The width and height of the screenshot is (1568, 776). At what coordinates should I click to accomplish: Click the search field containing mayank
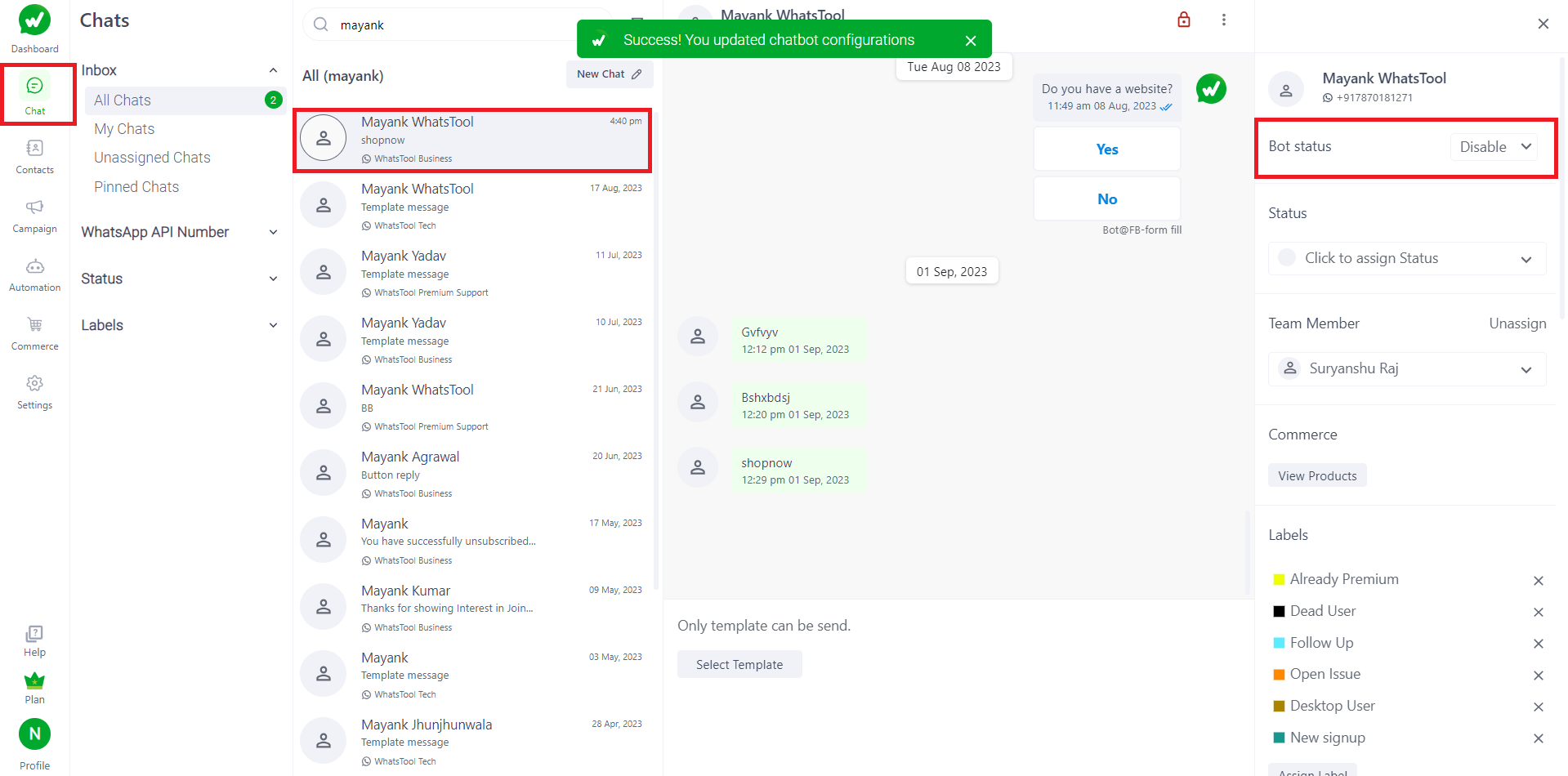coord(458,25)
